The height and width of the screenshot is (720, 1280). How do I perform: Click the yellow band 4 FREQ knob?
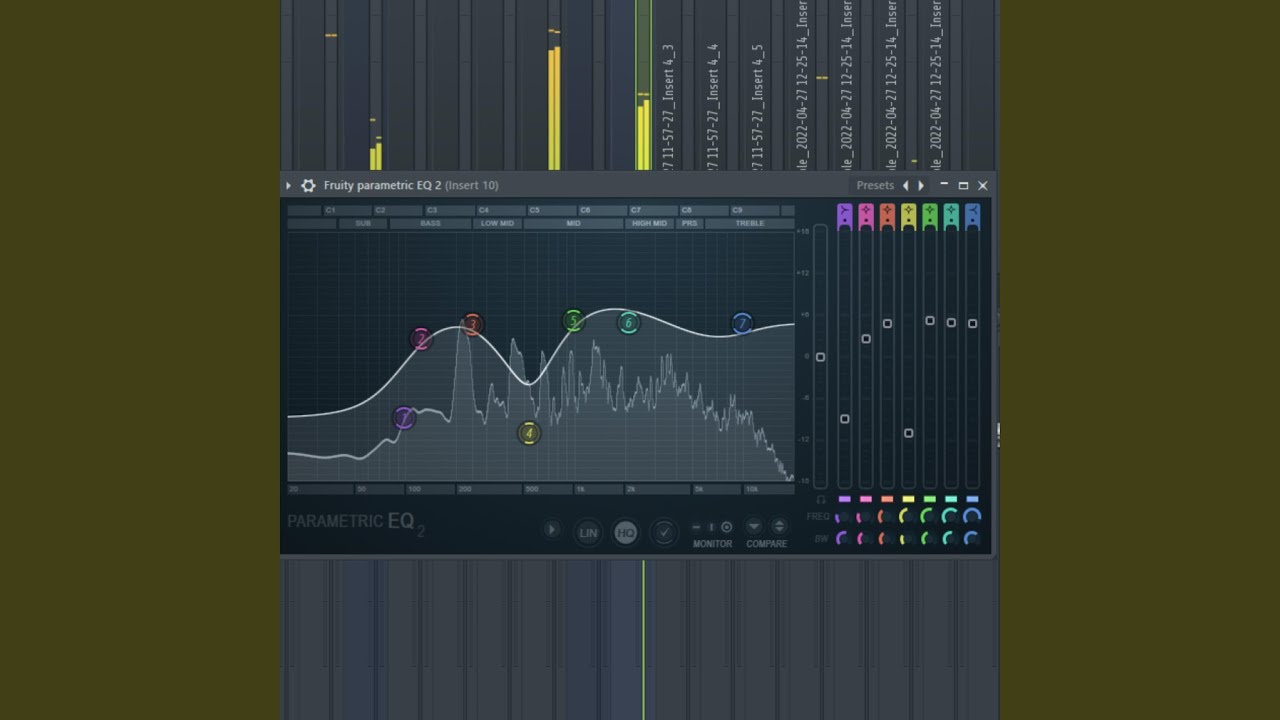(x=907, y=517)
